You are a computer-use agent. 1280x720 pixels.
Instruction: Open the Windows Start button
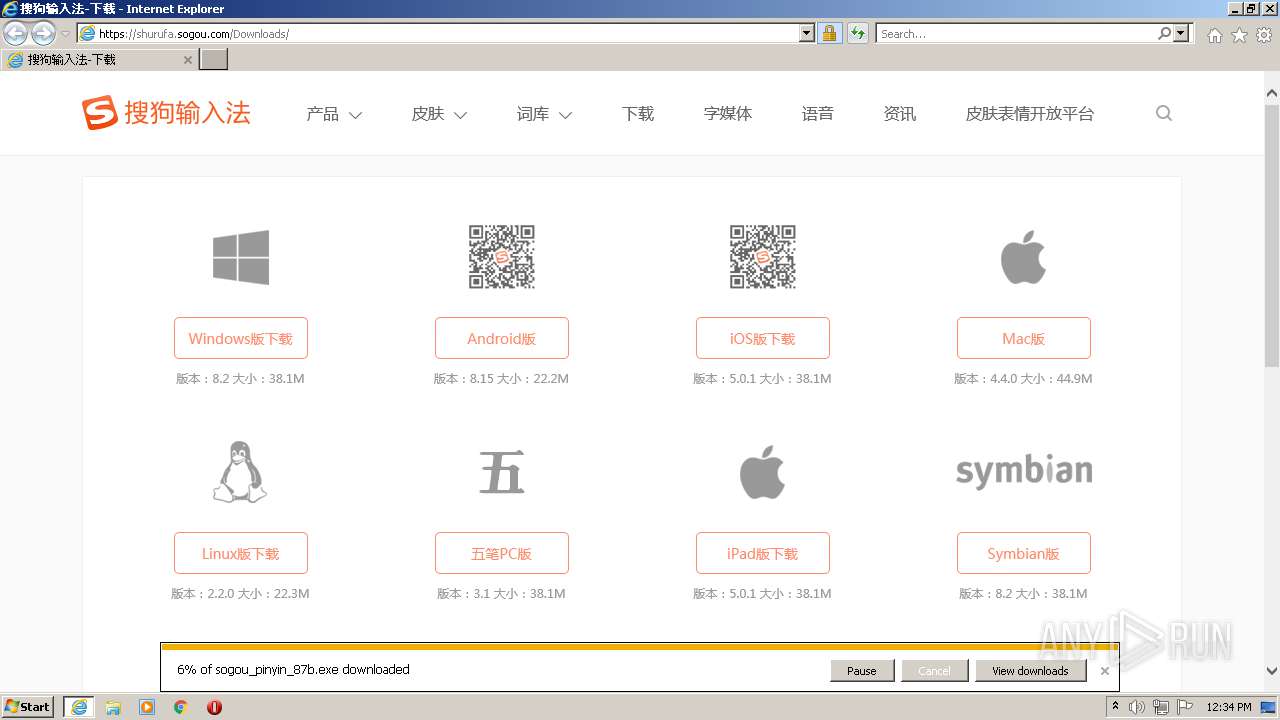29,707
